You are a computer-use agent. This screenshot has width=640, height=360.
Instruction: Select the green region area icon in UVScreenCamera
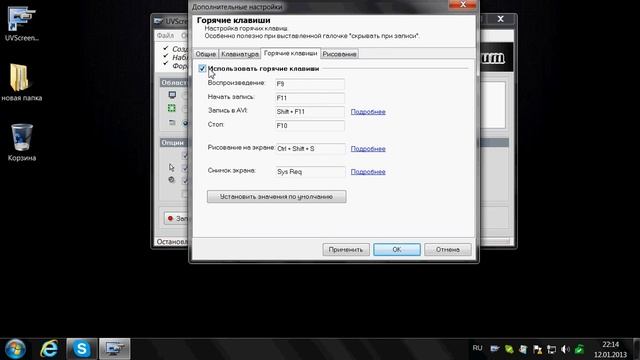point(172,108)
